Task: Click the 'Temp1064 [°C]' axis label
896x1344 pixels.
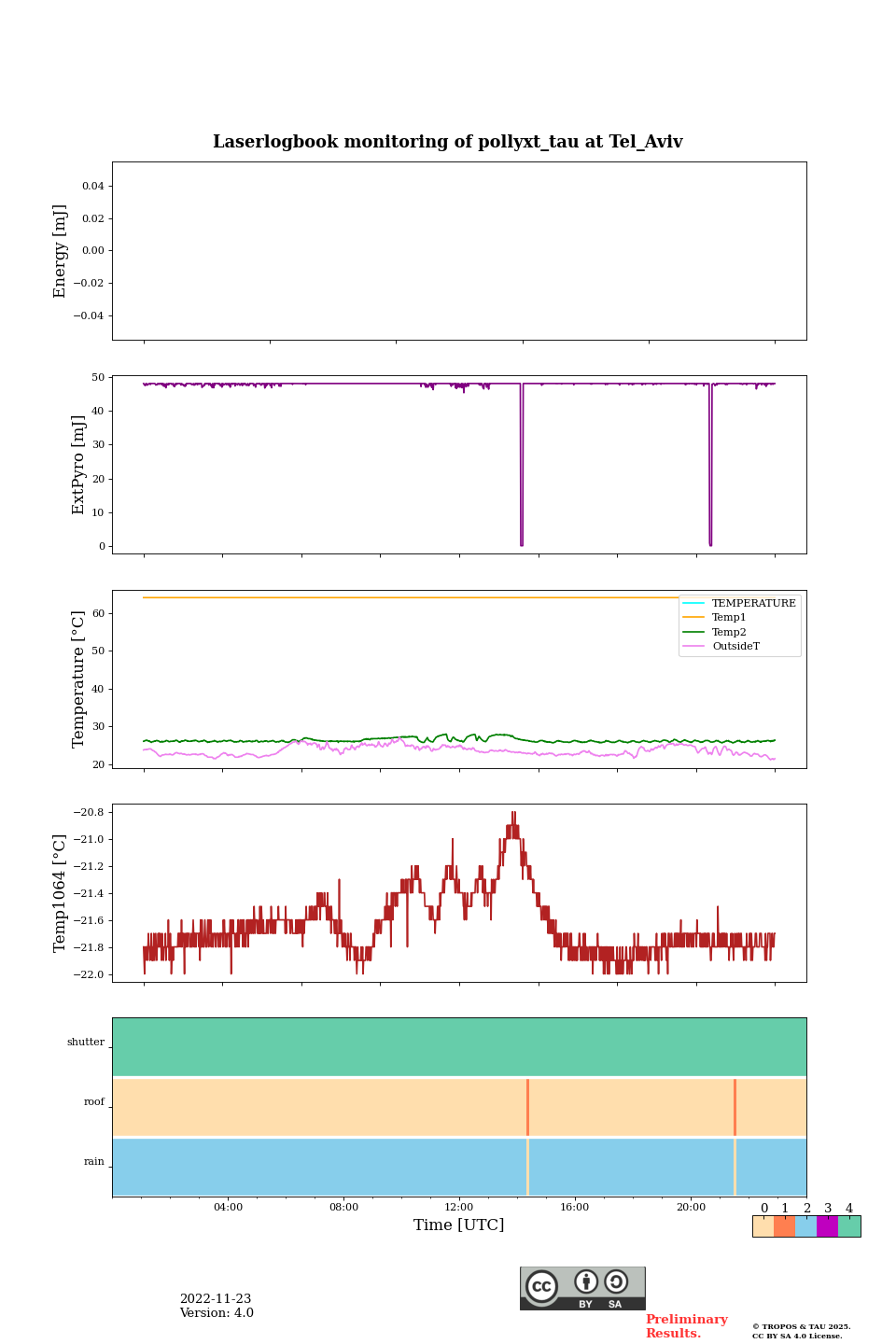Action: tap(60, 893)
